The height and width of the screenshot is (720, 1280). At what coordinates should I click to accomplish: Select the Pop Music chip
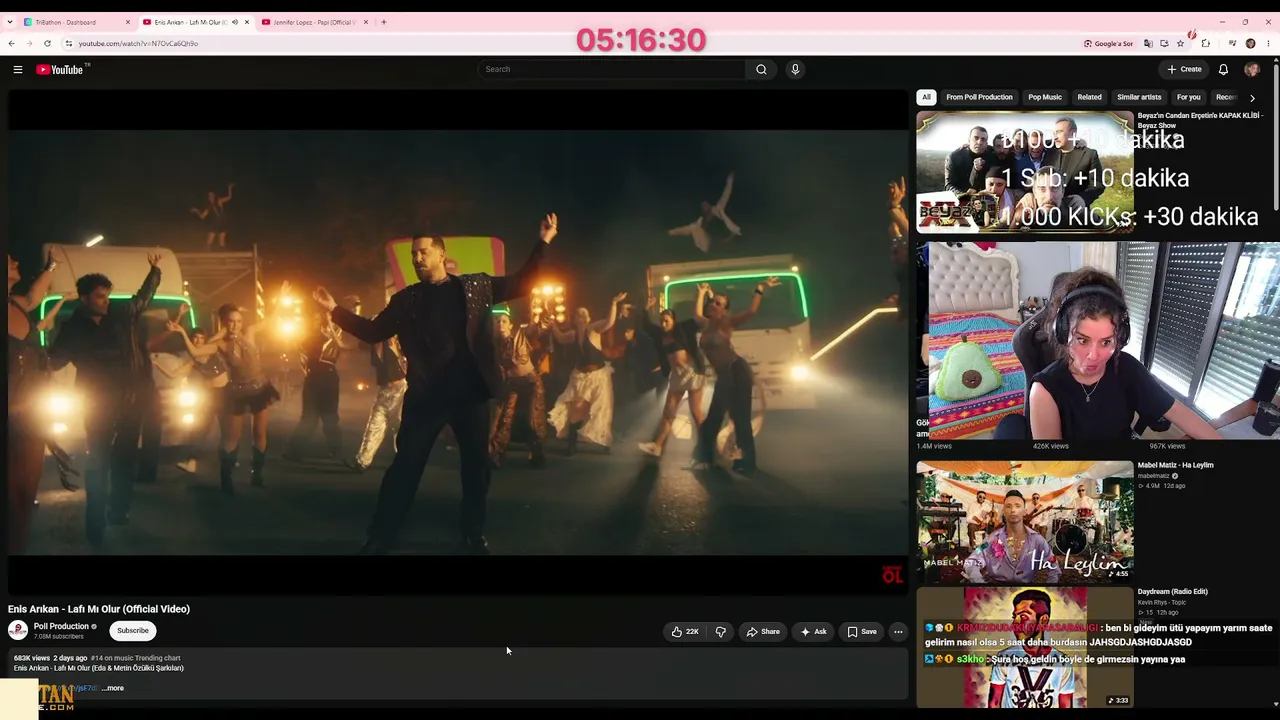point(1045,97)
